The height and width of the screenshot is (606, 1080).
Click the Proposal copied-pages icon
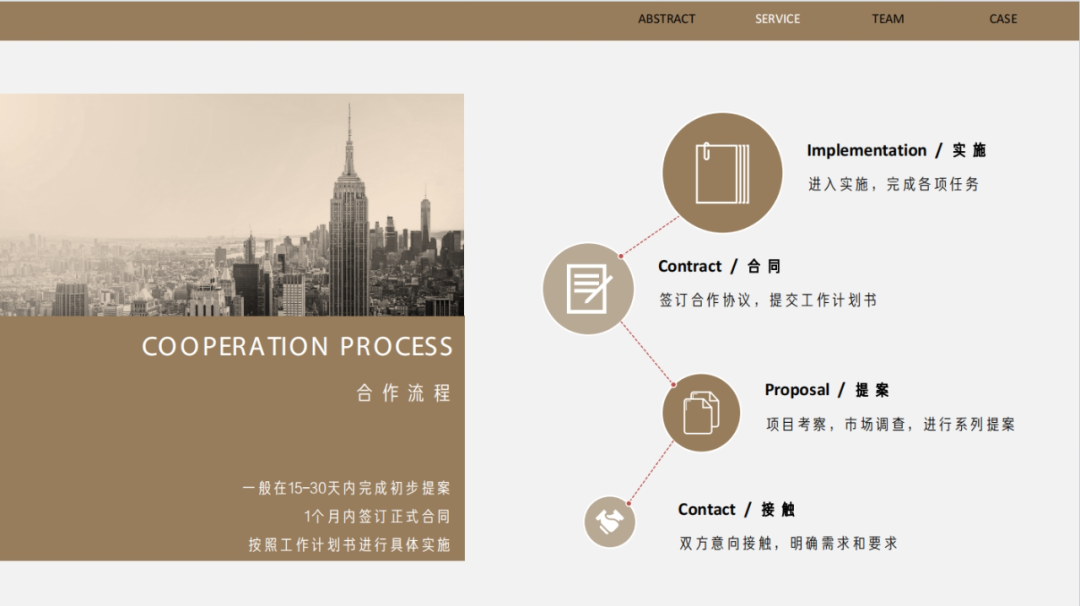coord(701,412)
